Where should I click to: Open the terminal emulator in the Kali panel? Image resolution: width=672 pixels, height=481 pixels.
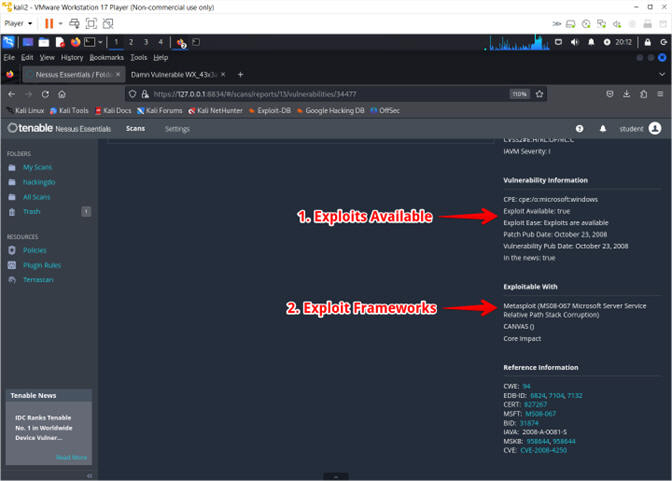point(90,42)
